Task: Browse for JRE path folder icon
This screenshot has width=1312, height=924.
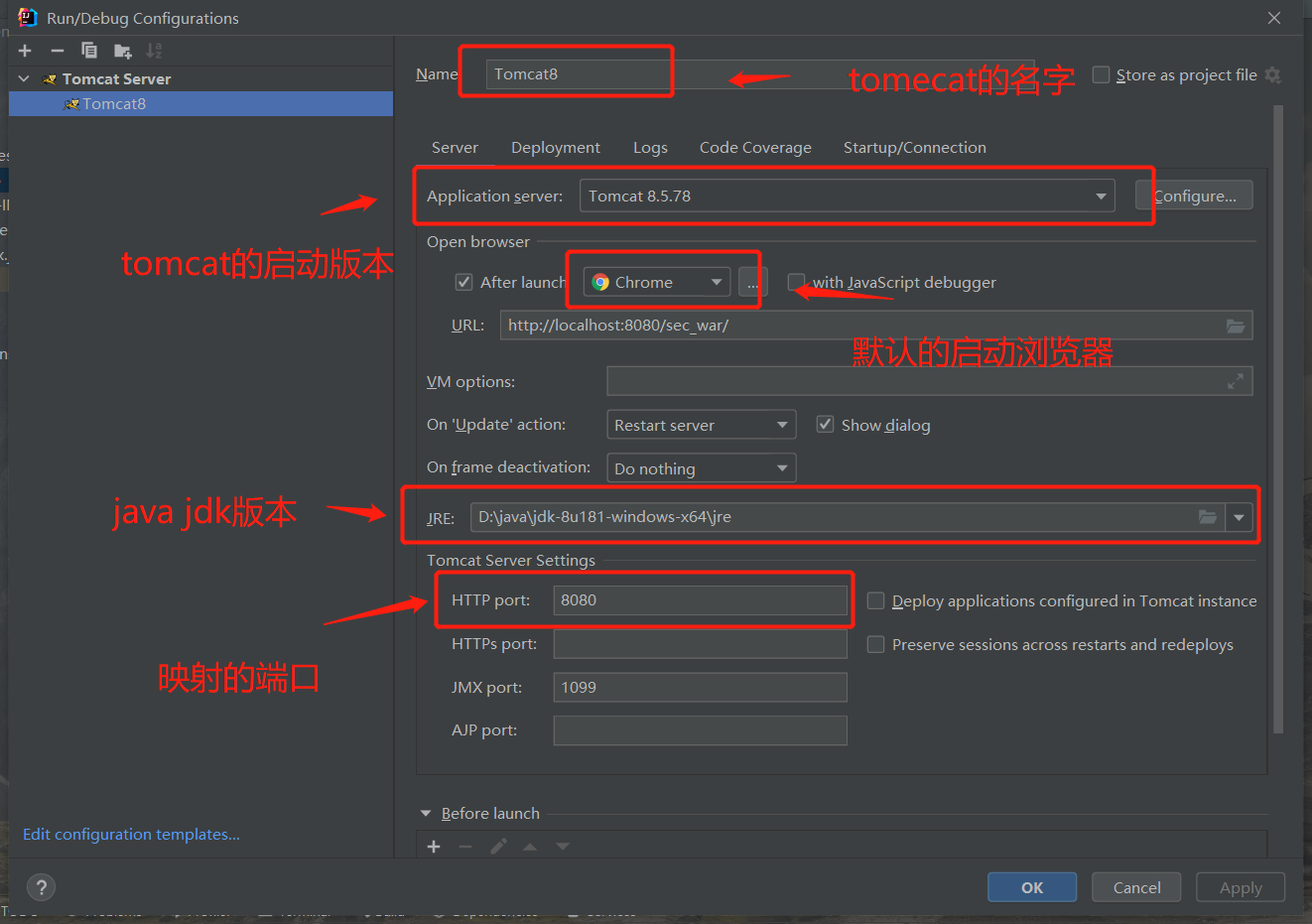Action: pos(1208,517)
